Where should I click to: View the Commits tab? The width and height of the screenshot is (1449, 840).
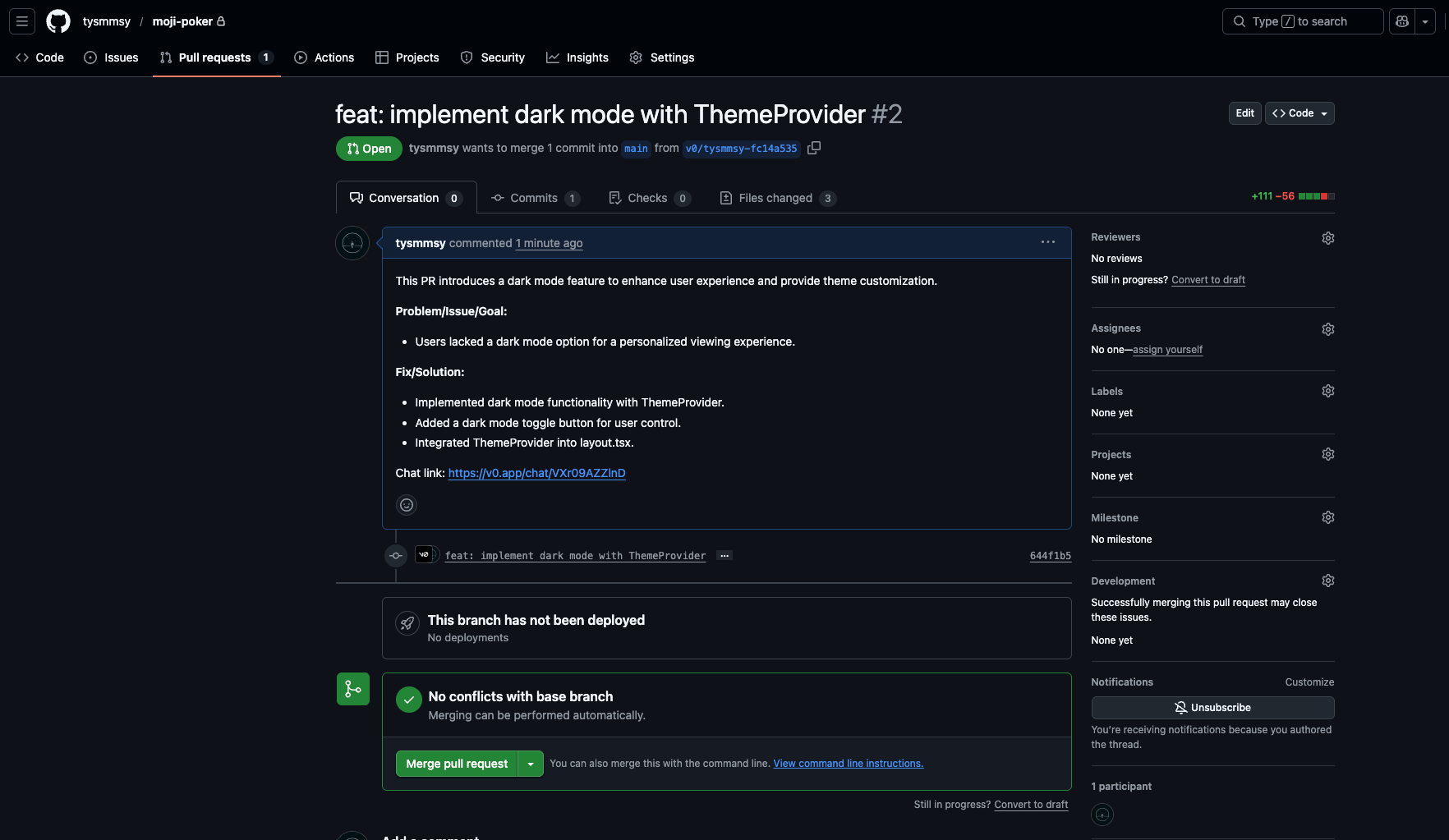tap(536, 198)
